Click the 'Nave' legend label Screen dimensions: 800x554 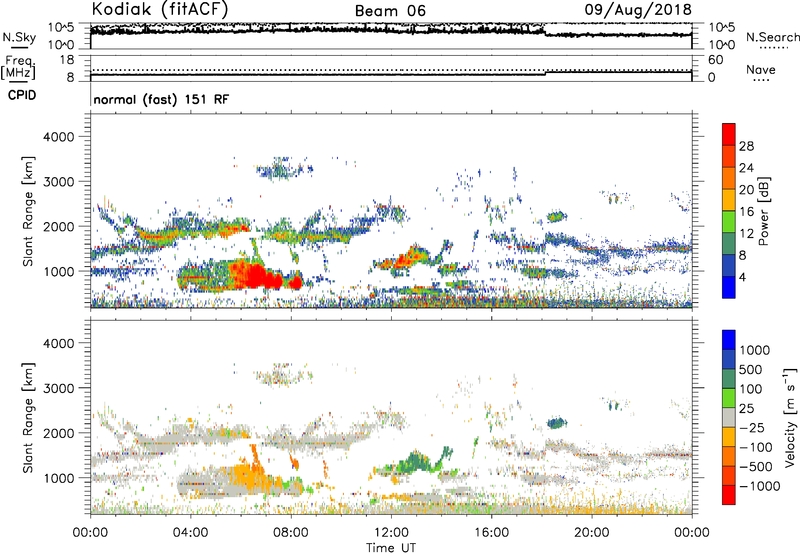tap(761, 69)
